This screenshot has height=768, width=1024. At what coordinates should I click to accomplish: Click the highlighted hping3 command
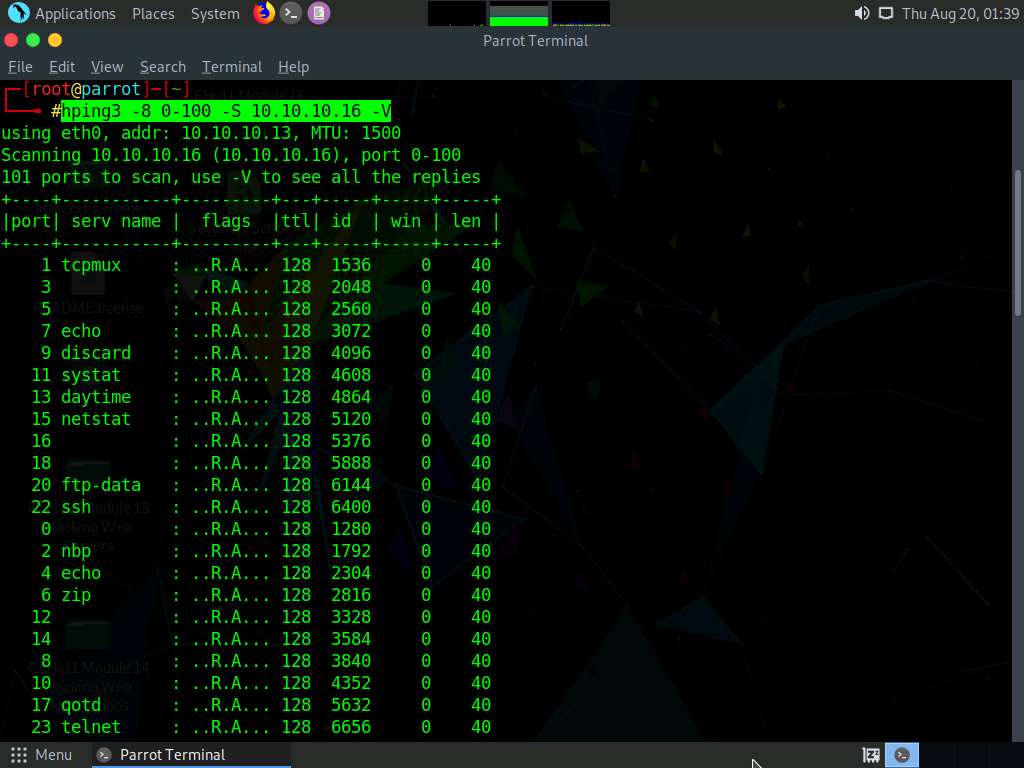point(226,111)
